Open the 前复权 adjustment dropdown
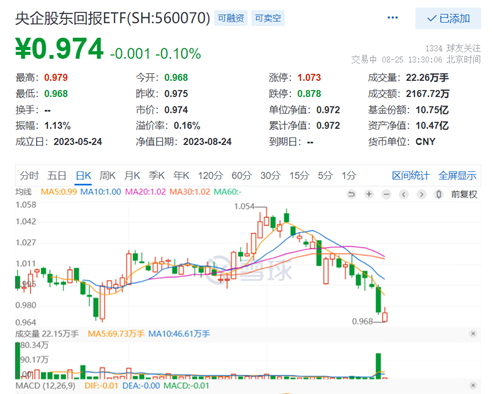Screen dimensions: 492x394 (464, 194)
